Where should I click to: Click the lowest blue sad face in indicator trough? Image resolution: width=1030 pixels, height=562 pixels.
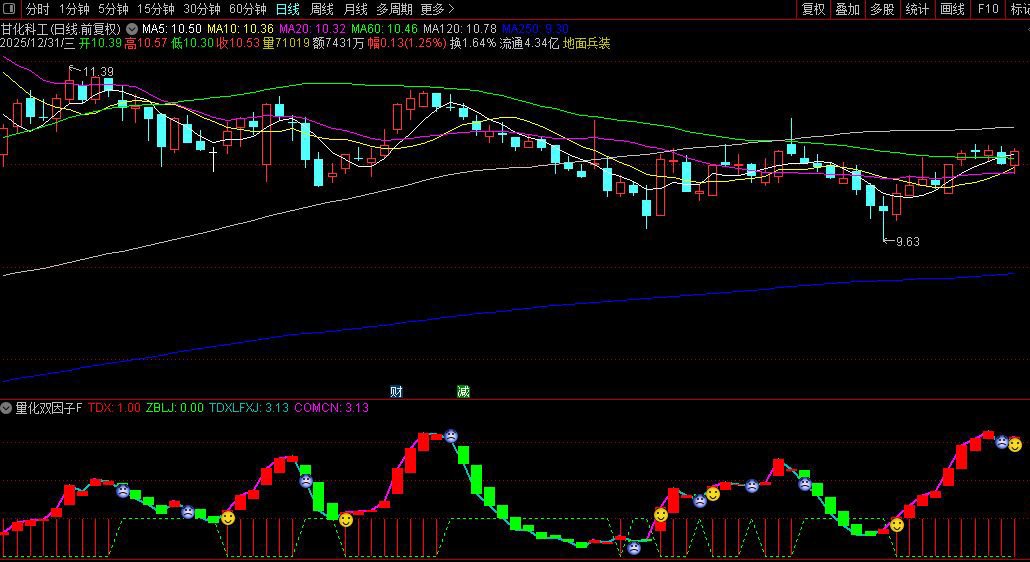coord(634,547)
